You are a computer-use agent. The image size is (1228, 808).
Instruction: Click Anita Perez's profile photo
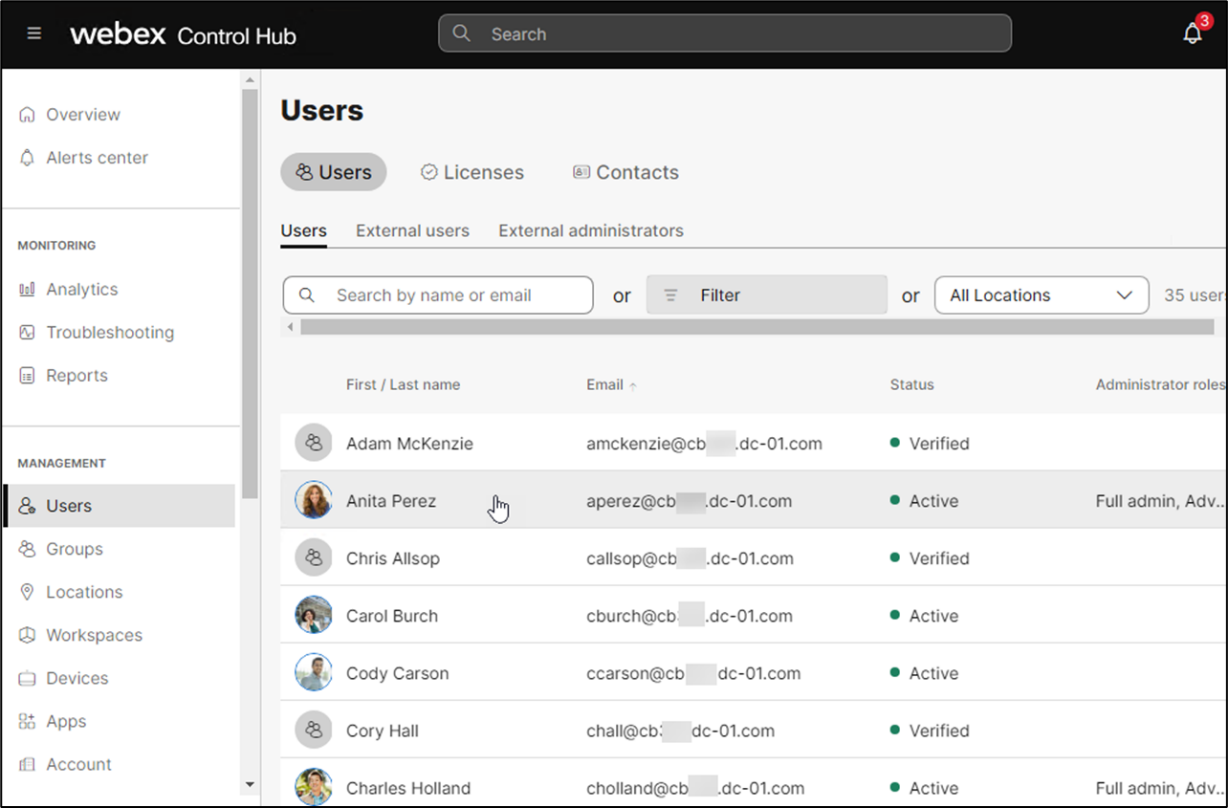pos(313,501)
